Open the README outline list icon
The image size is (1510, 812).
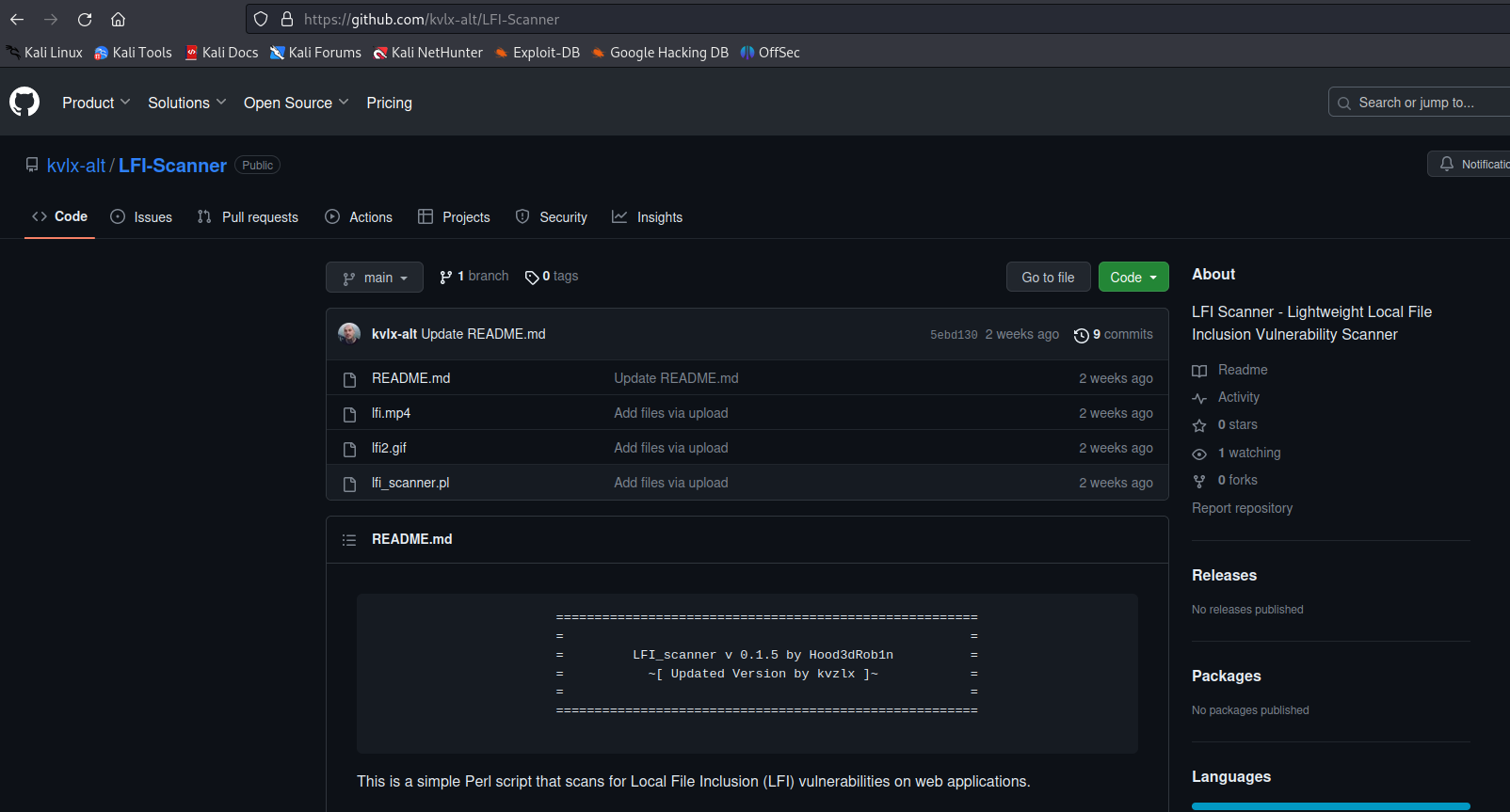tap(349, 540)
